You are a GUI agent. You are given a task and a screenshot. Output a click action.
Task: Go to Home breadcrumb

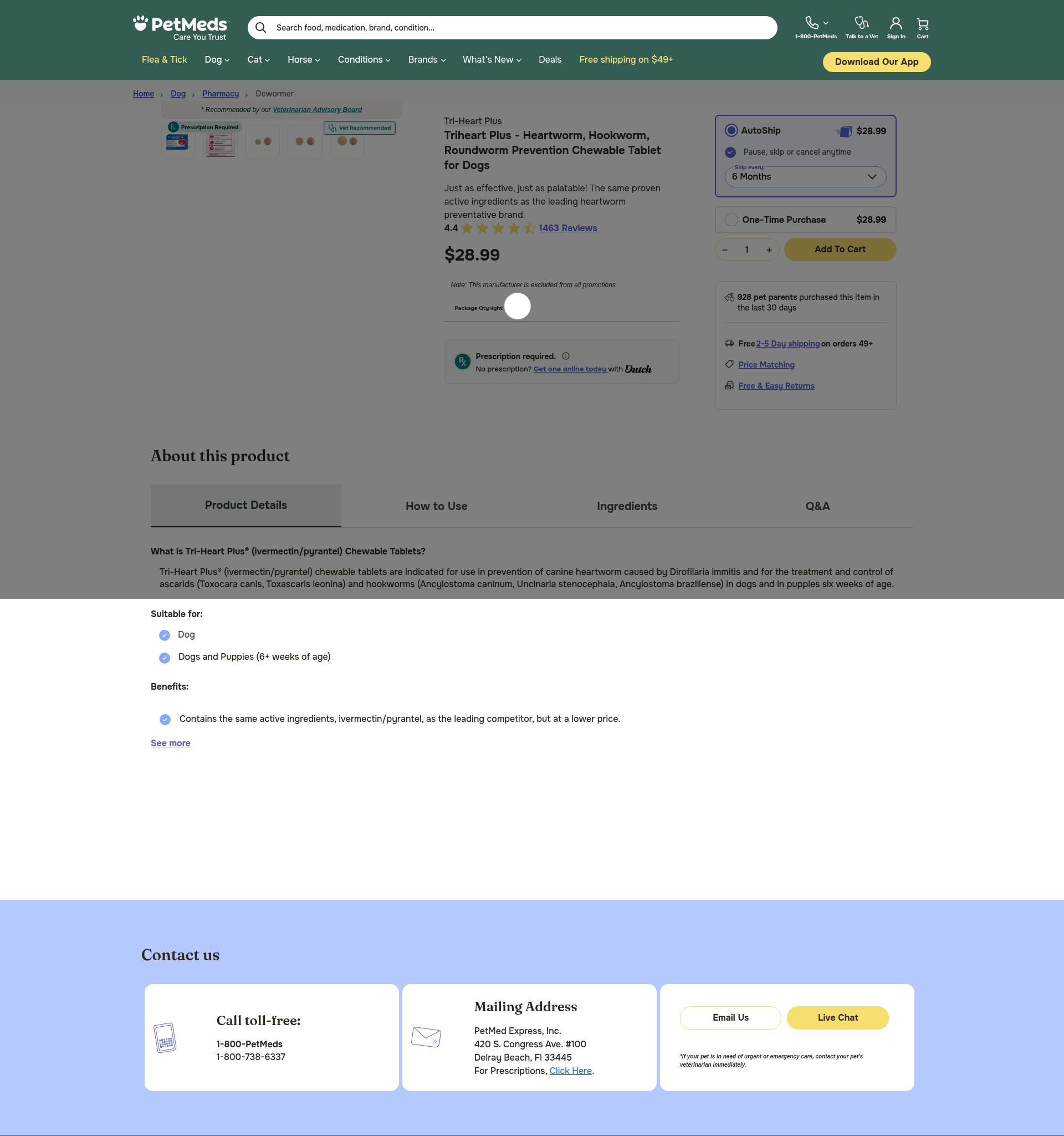pos(144,94)
